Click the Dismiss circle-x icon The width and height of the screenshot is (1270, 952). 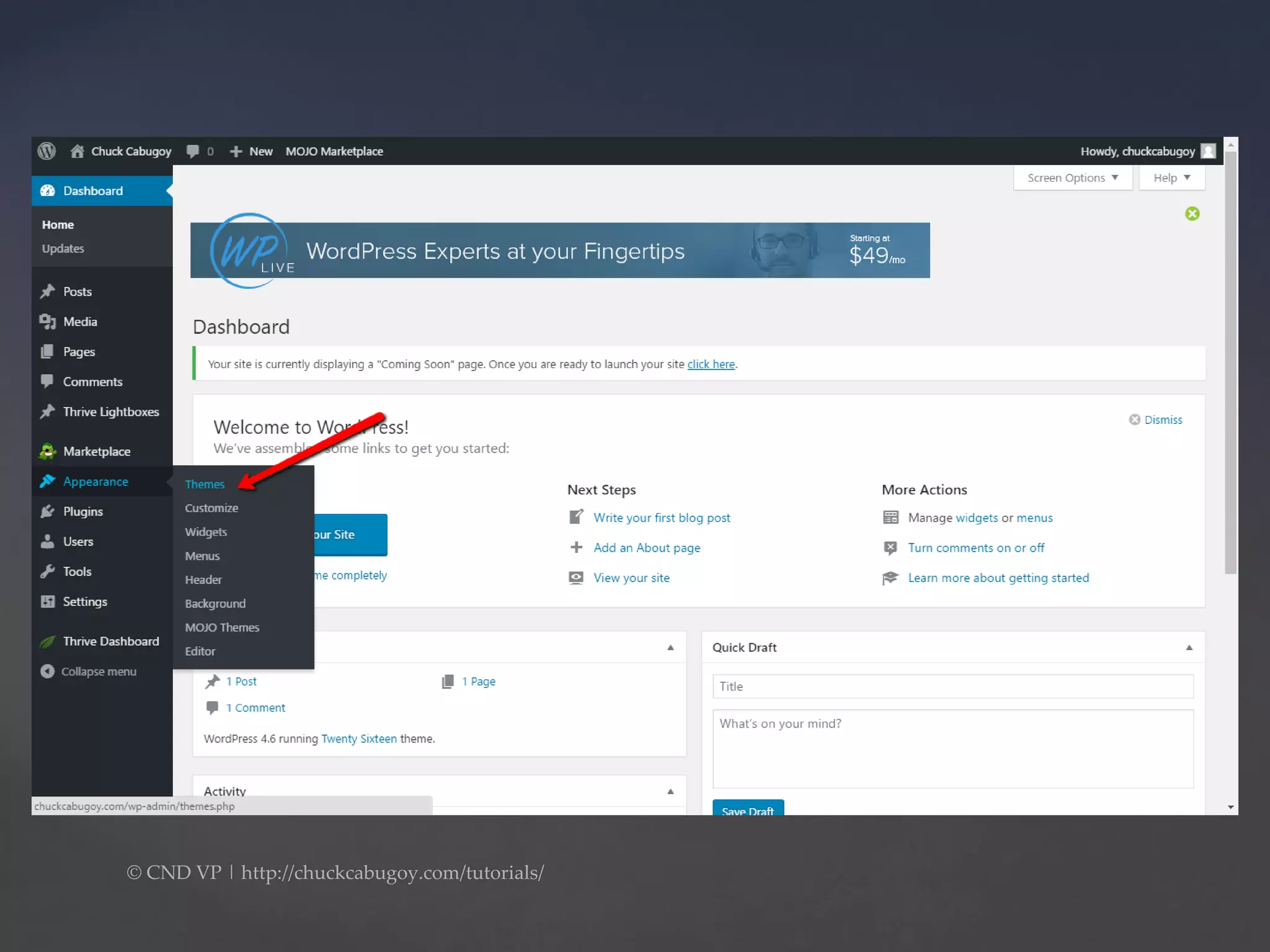click(1134, 420)
